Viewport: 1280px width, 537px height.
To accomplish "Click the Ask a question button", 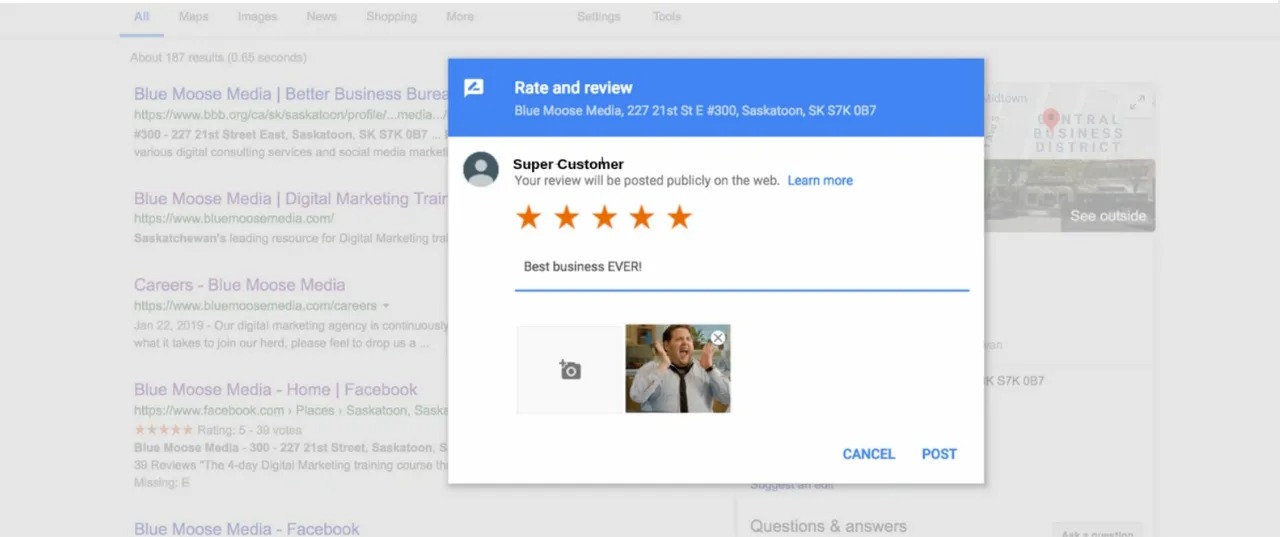I will click(x=1096, y=531).
